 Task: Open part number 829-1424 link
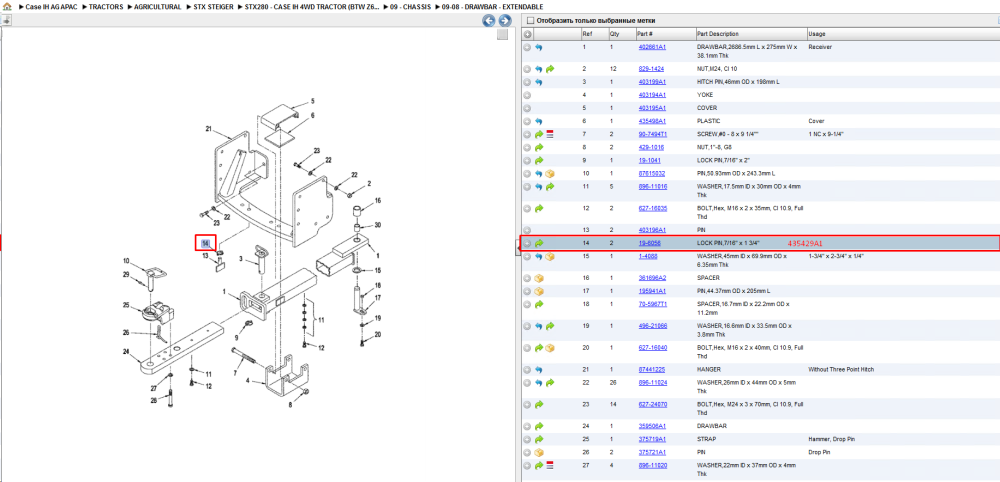point(651,68)
